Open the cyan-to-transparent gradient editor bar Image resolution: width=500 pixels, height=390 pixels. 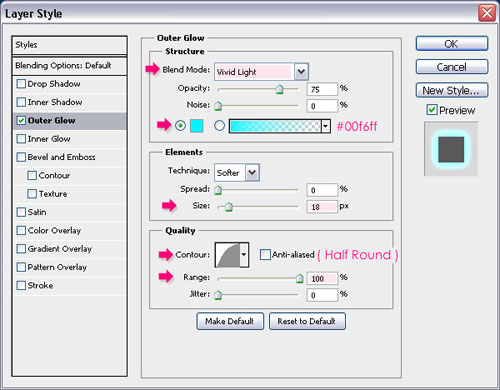275,126
